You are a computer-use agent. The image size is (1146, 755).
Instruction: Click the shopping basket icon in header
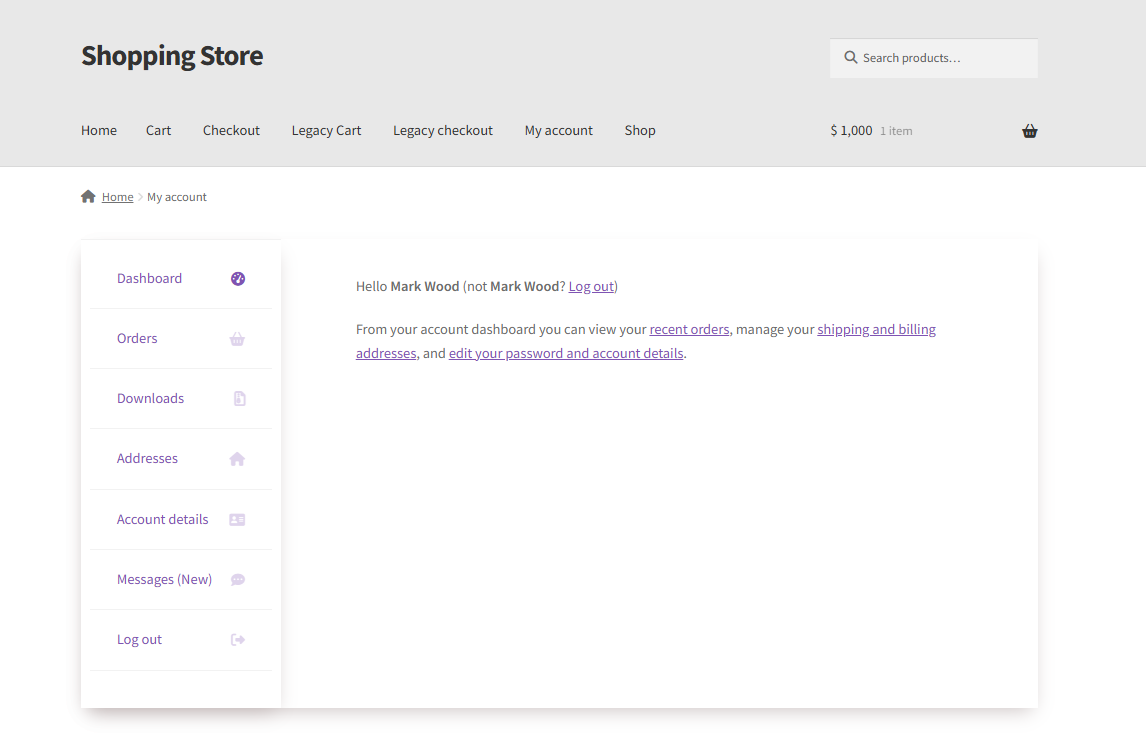tap(1029, 131)
